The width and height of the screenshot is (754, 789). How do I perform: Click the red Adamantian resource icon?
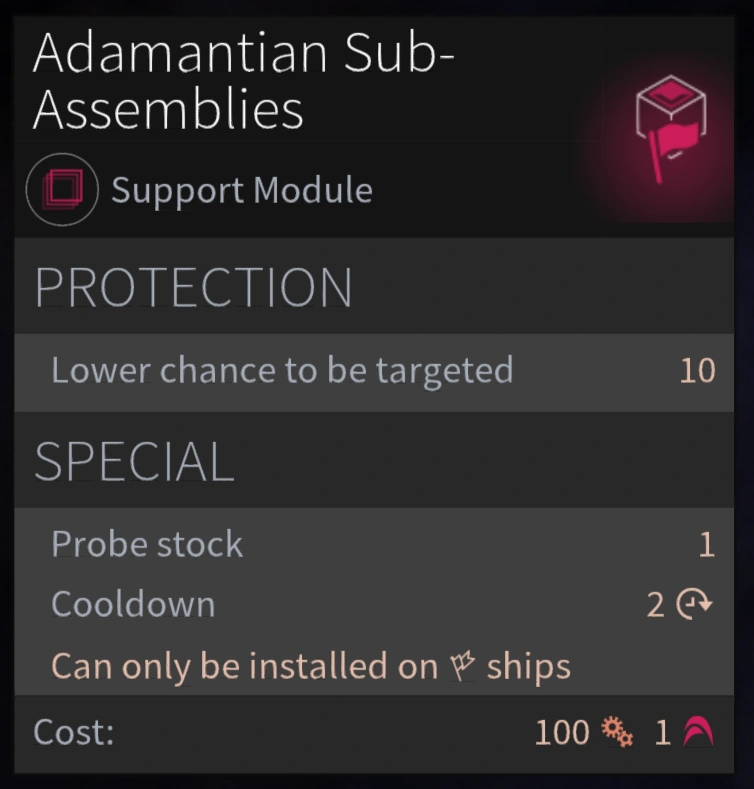tap(697, 733)
